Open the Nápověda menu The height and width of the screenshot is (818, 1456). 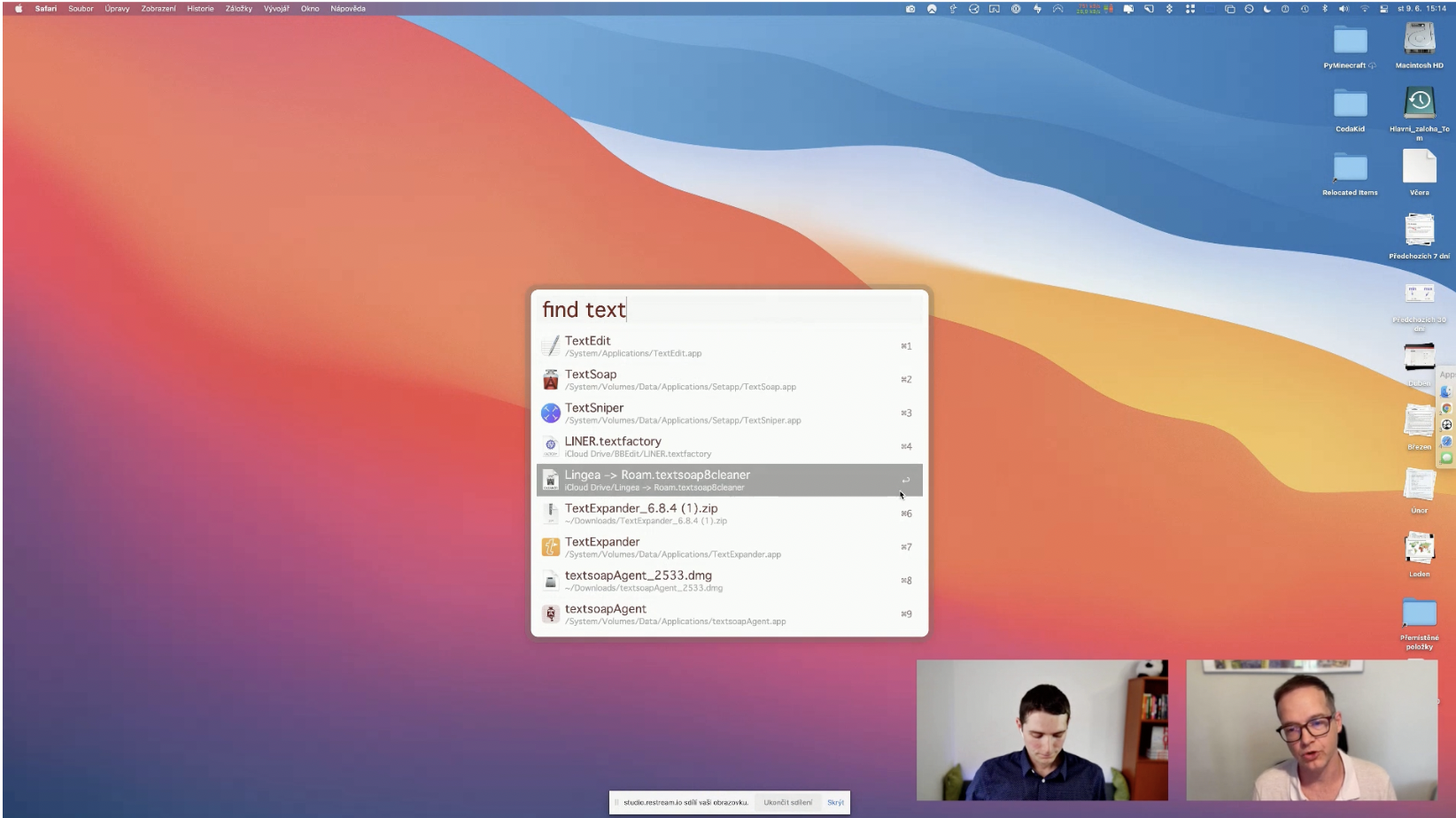348,9
